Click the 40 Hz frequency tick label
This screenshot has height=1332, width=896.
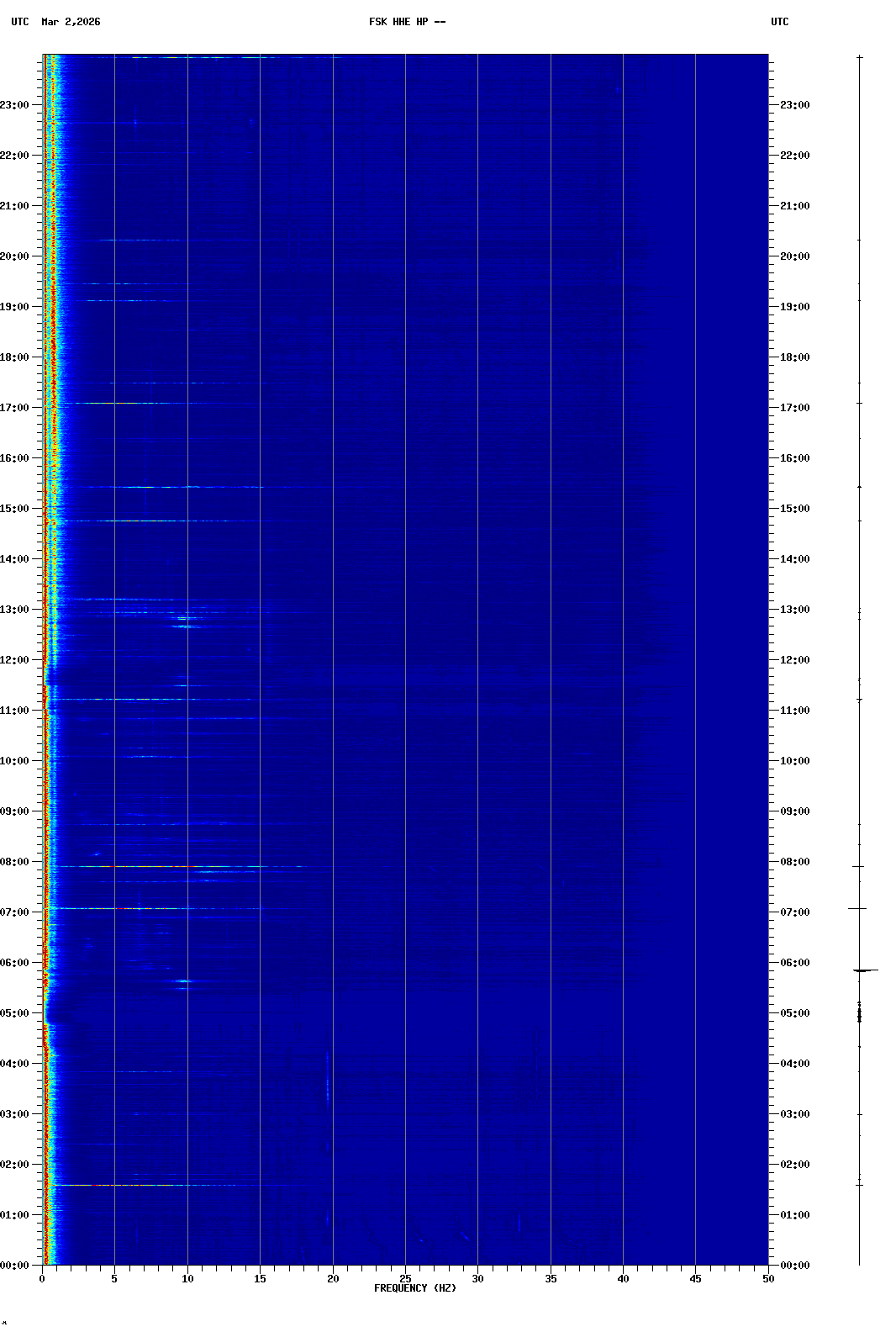tap(623, 1279)
